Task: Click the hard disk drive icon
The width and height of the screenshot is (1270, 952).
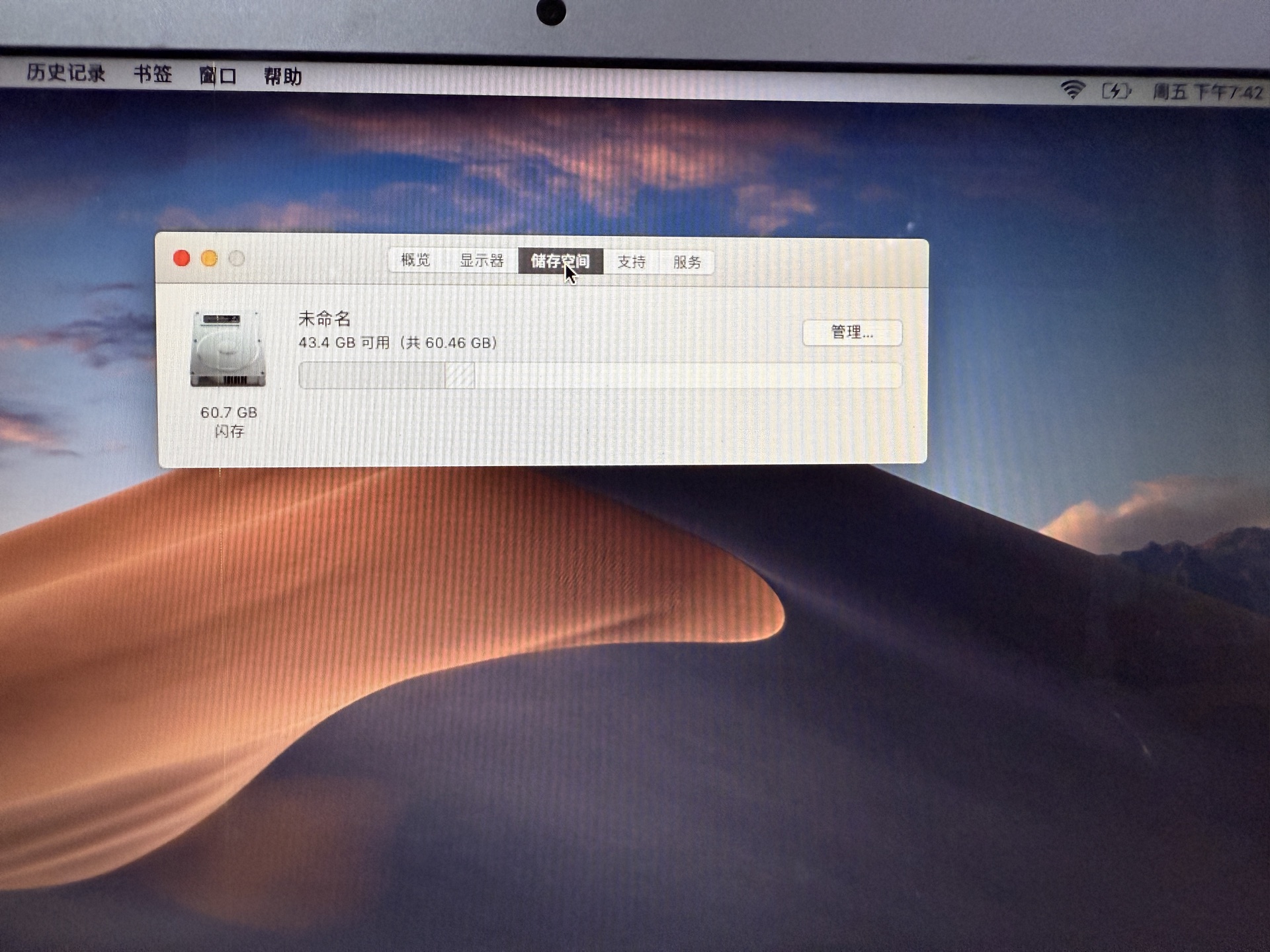Action: point(228,349)
